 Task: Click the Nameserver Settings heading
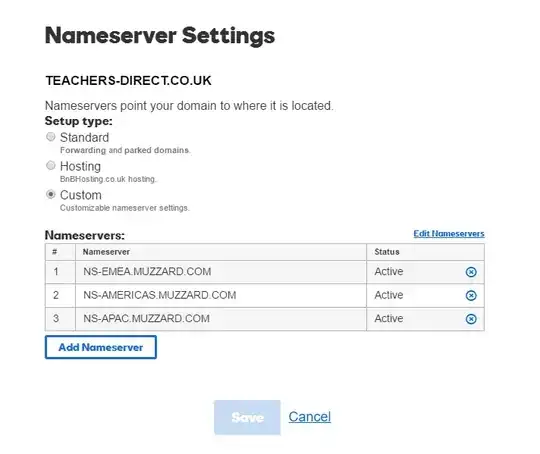pos(160,36)
